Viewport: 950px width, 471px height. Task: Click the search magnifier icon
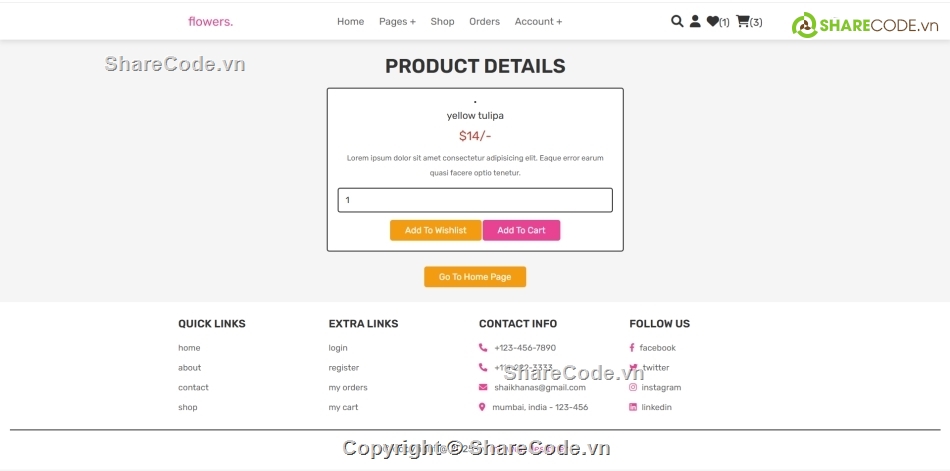tap(677, 21)
